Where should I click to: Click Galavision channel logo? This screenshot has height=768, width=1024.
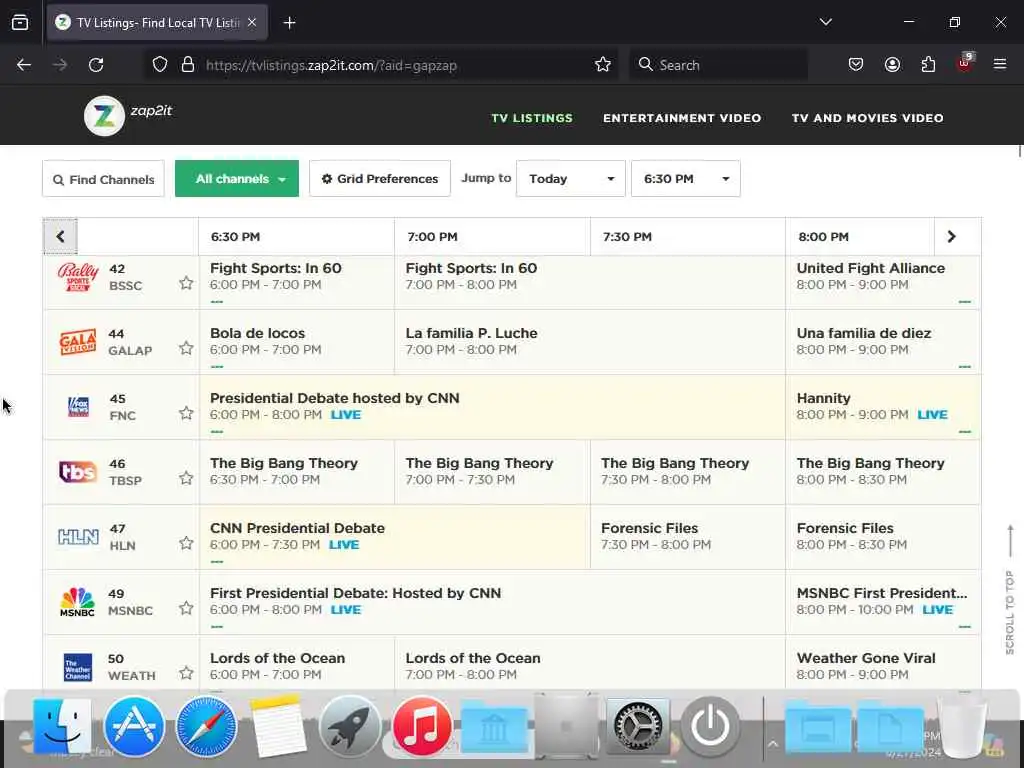point(78,342)
